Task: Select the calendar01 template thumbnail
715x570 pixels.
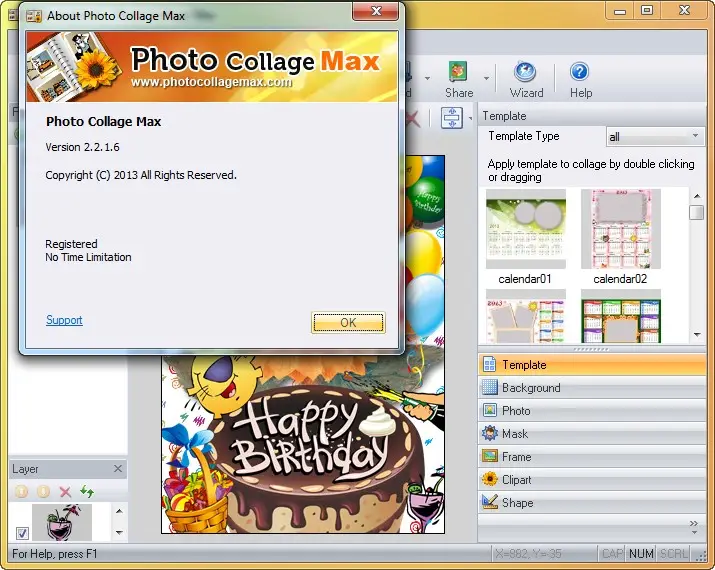Action: pos(526,229)
